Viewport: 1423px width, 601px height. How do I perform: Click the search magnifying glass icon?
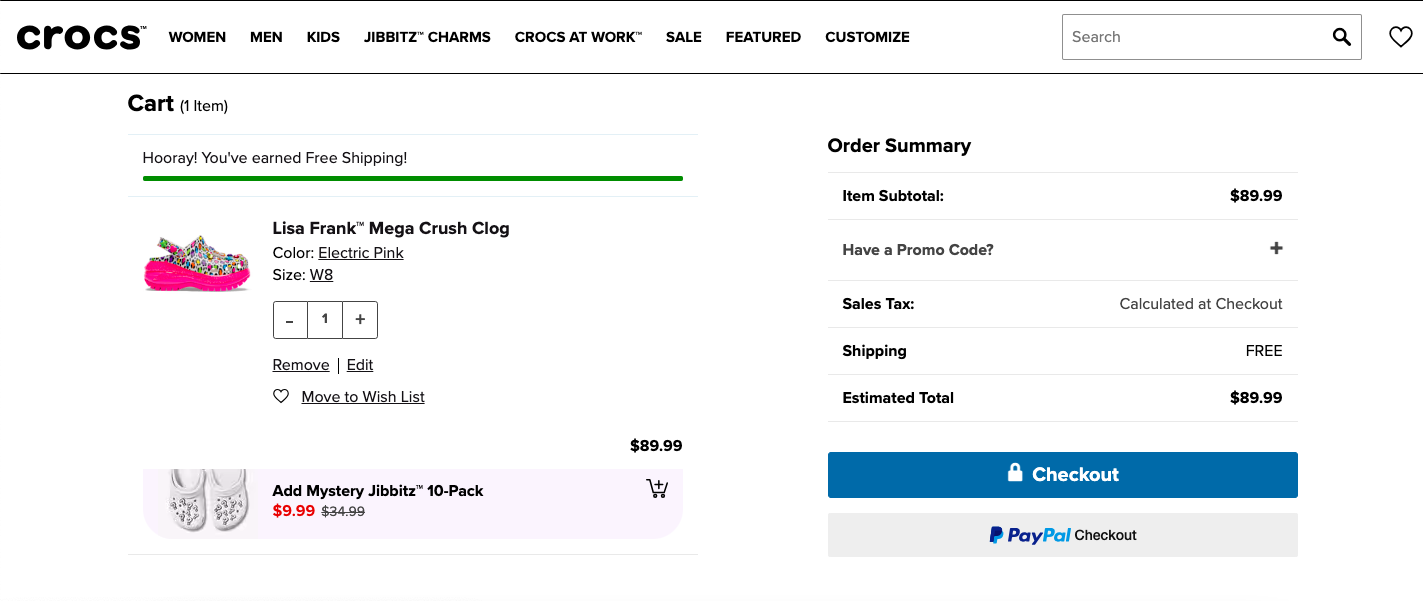pos(1341,36)
